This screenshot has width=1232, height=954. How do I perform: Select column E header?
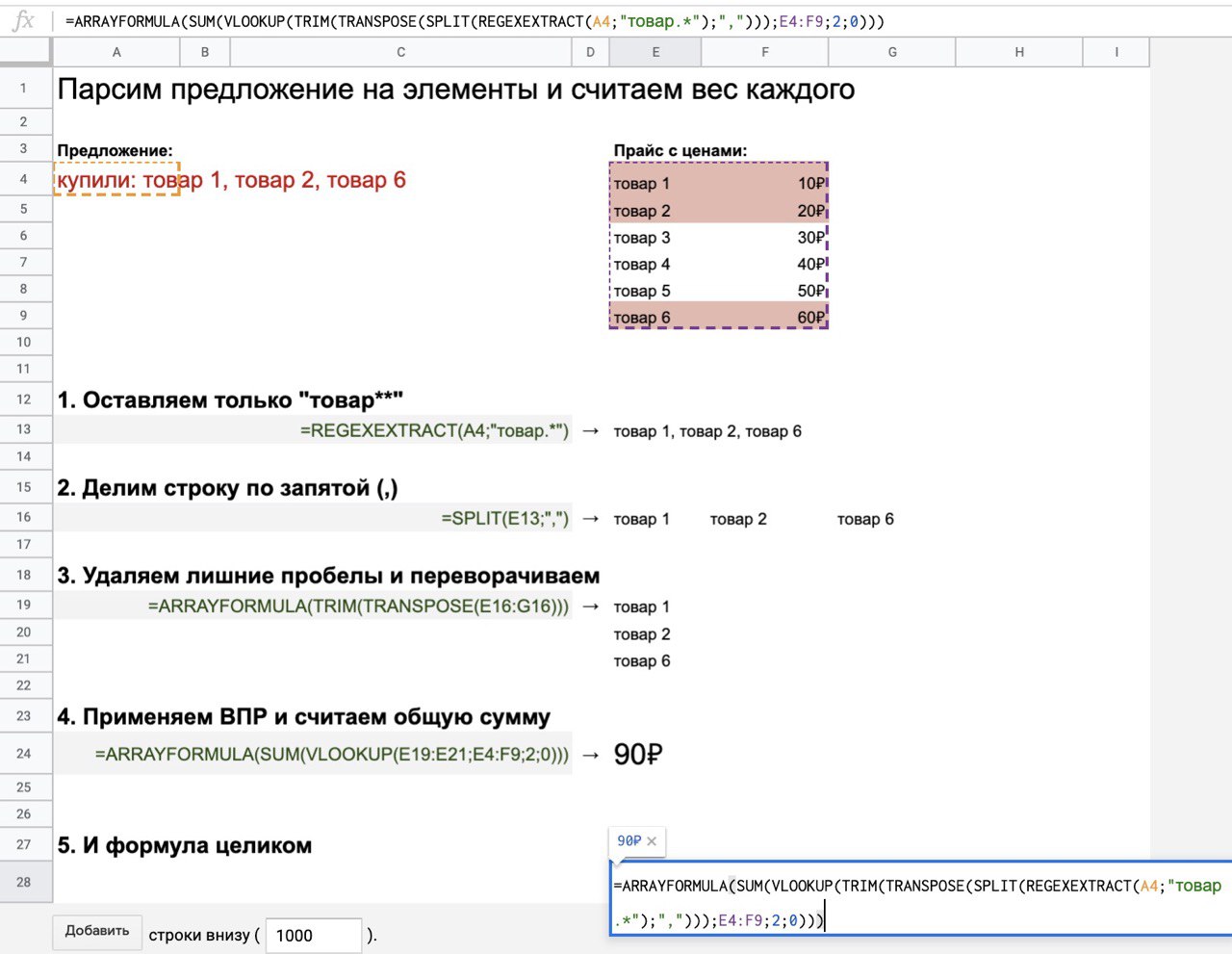[x=655, y=52]
